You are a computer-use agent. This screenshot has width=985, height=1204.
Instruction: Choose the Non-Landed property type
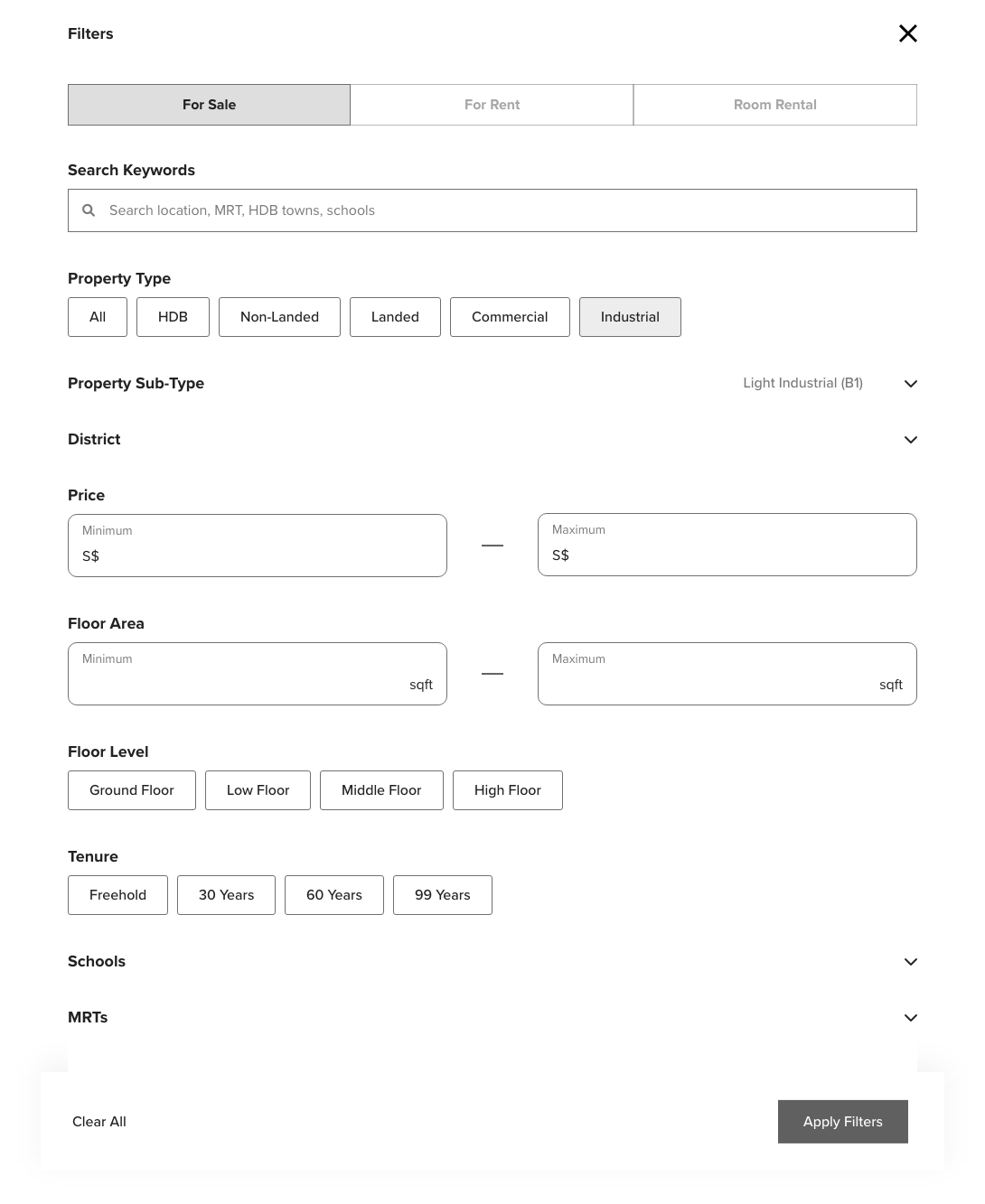coord(279,317)
